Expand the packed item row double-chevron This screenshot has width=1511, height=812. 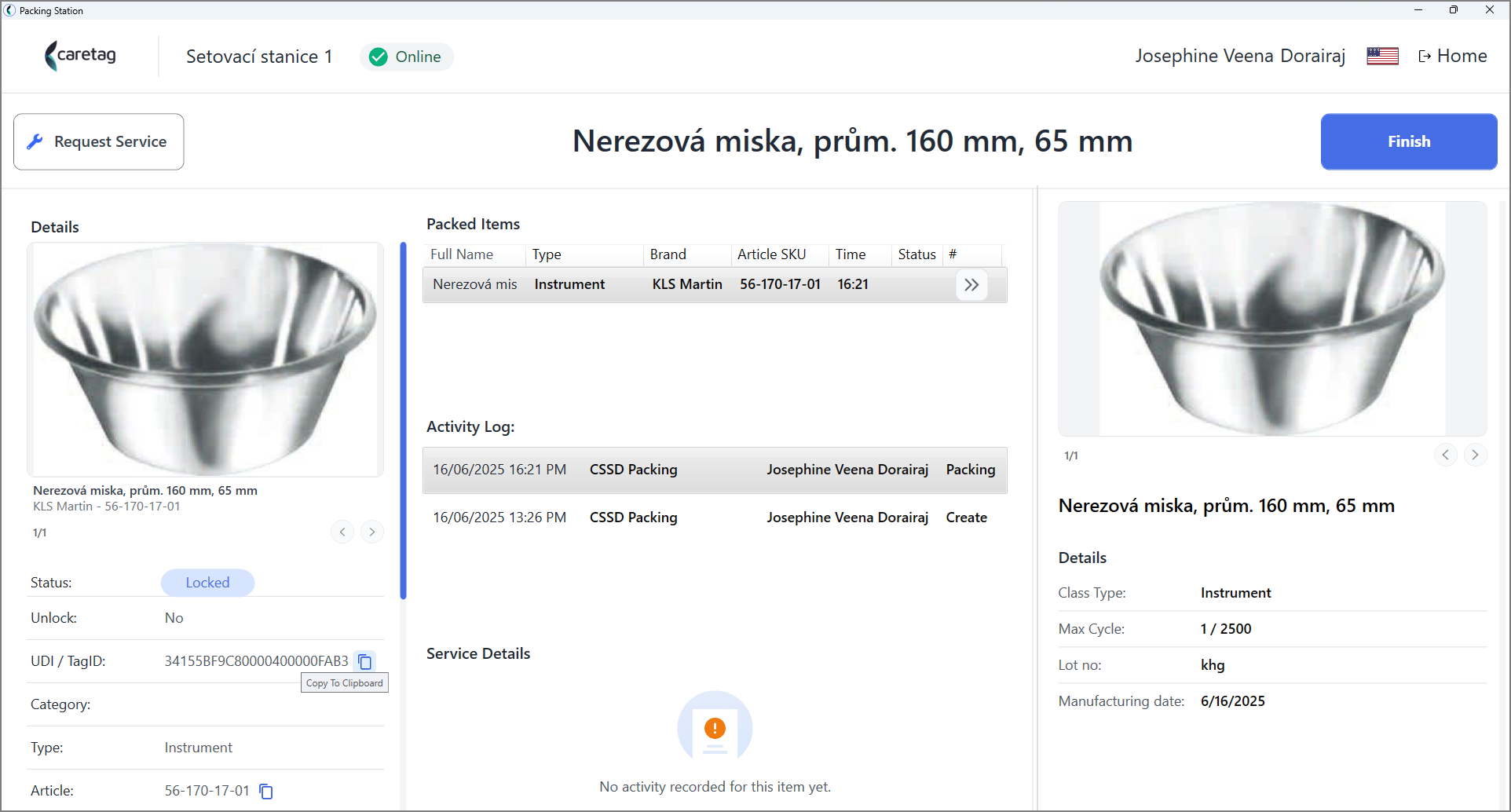coord(971,285)
